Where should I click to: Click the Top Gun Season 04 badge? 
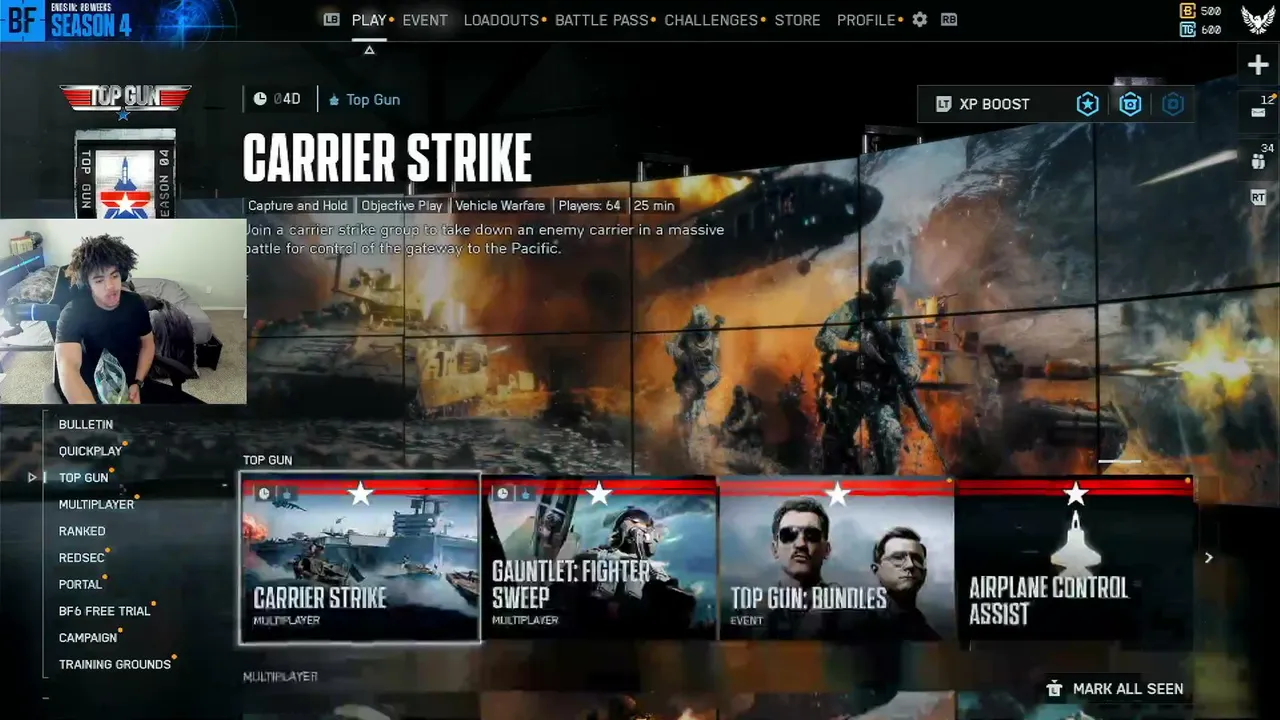(x=125, y=175)
